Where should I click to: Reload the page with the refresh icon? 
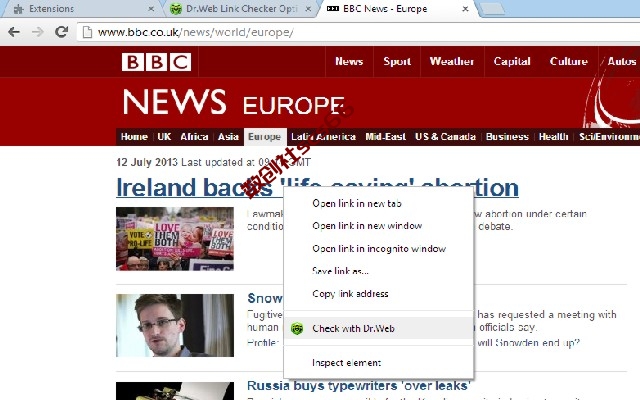(61, 32)
